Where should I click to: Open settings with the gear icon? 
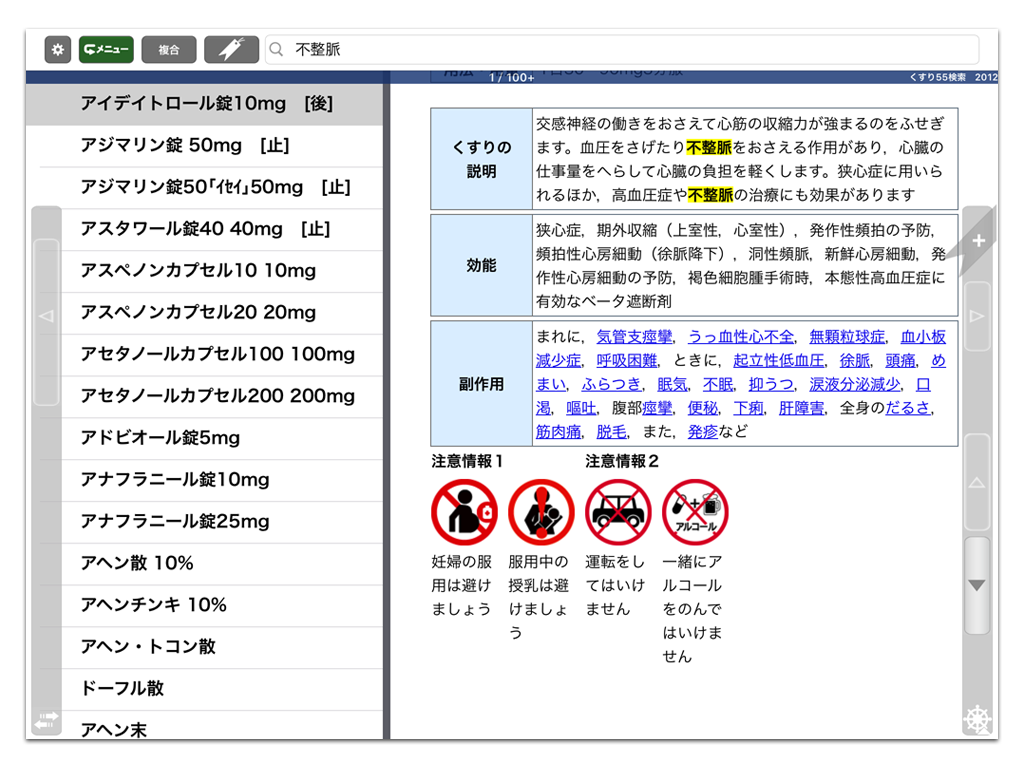57,49
